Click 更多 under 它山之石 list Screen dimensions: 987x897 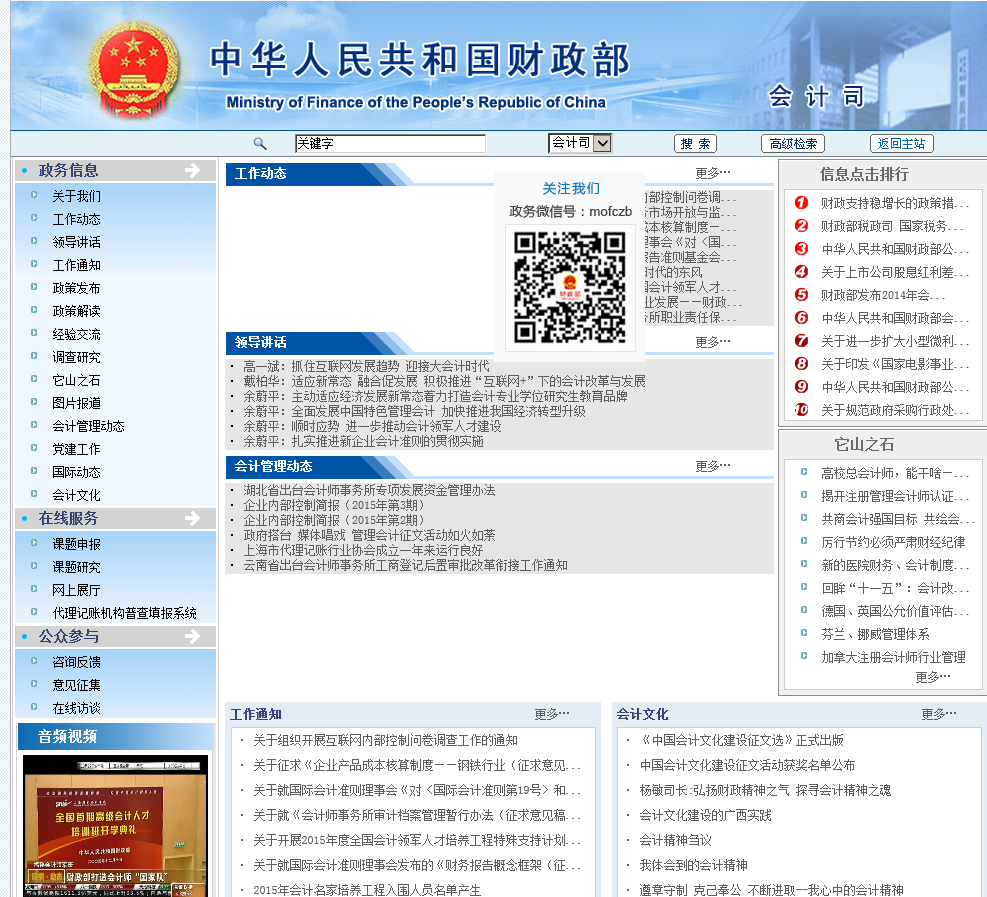tap(932, 677)
